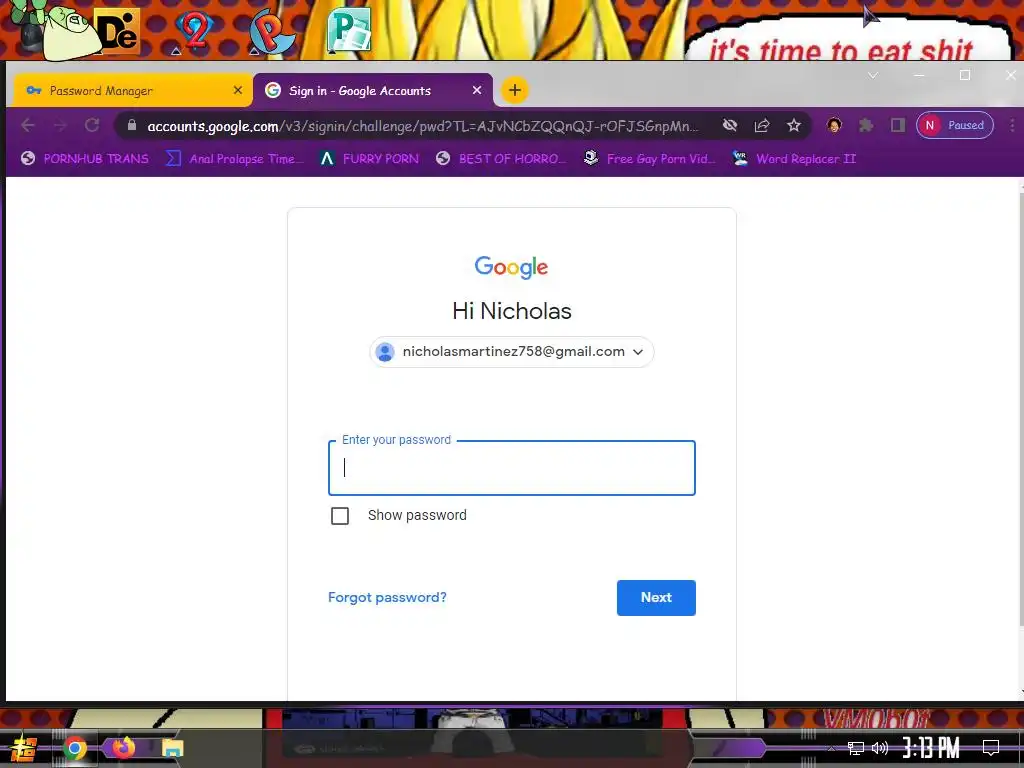Screen dimensions: 1024x768
Task: Open the Extensions puzzle menu
Action: [866, 125]
